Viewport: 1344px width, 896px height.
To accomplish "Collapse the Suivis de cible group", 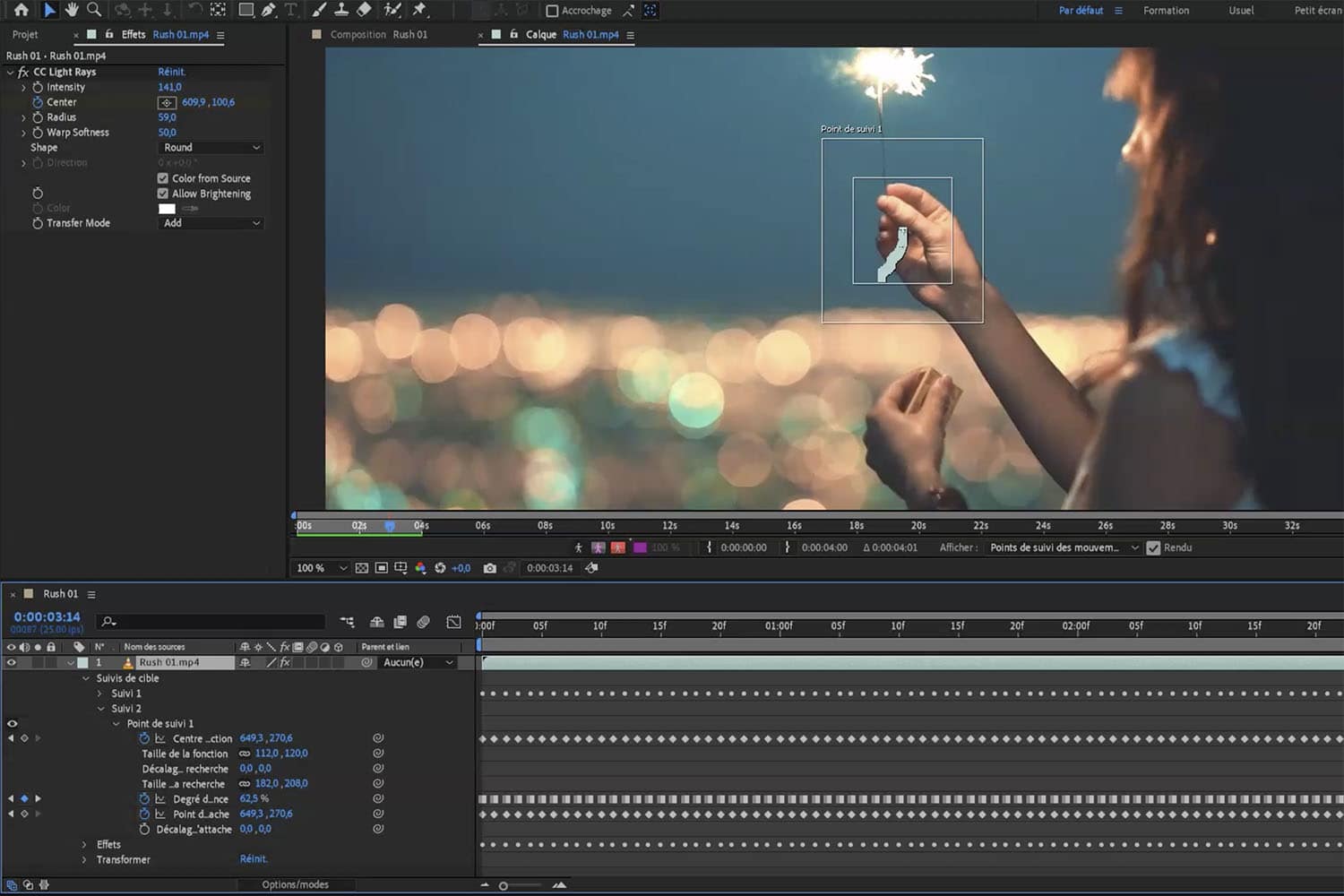I will coord(86,678).
